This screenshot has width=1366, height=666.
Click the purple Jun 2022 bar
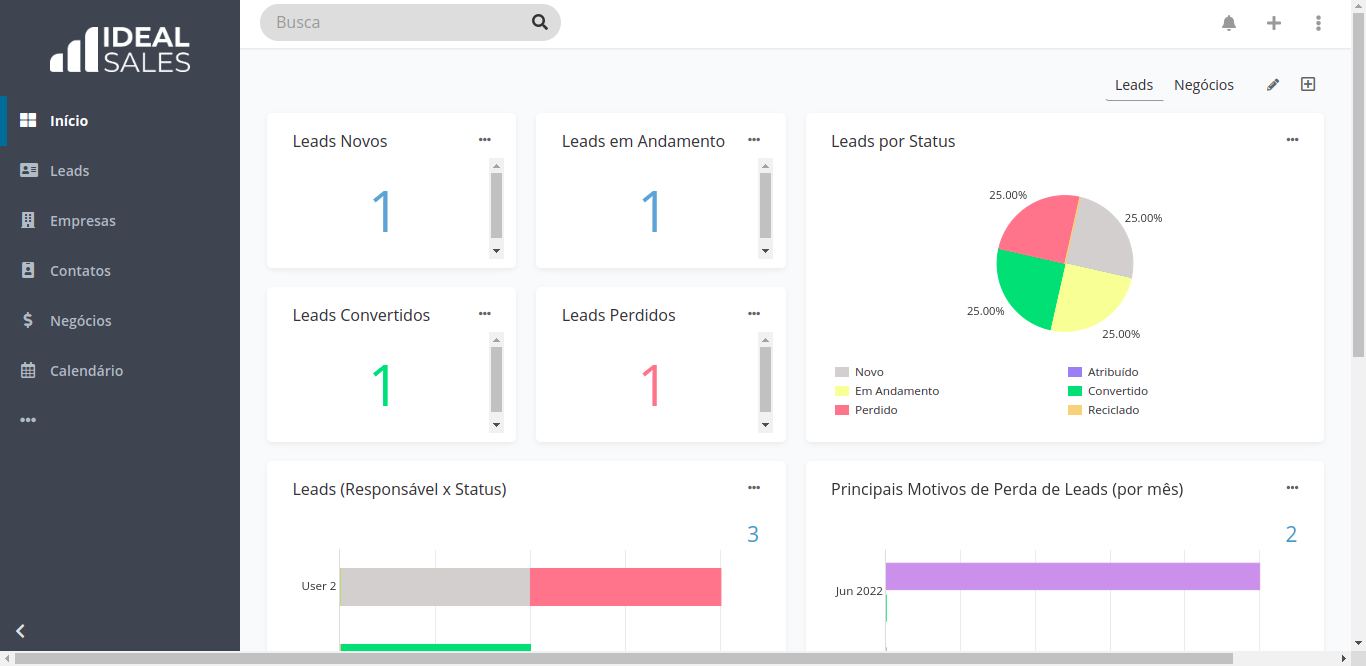[x=1072, y=576]
